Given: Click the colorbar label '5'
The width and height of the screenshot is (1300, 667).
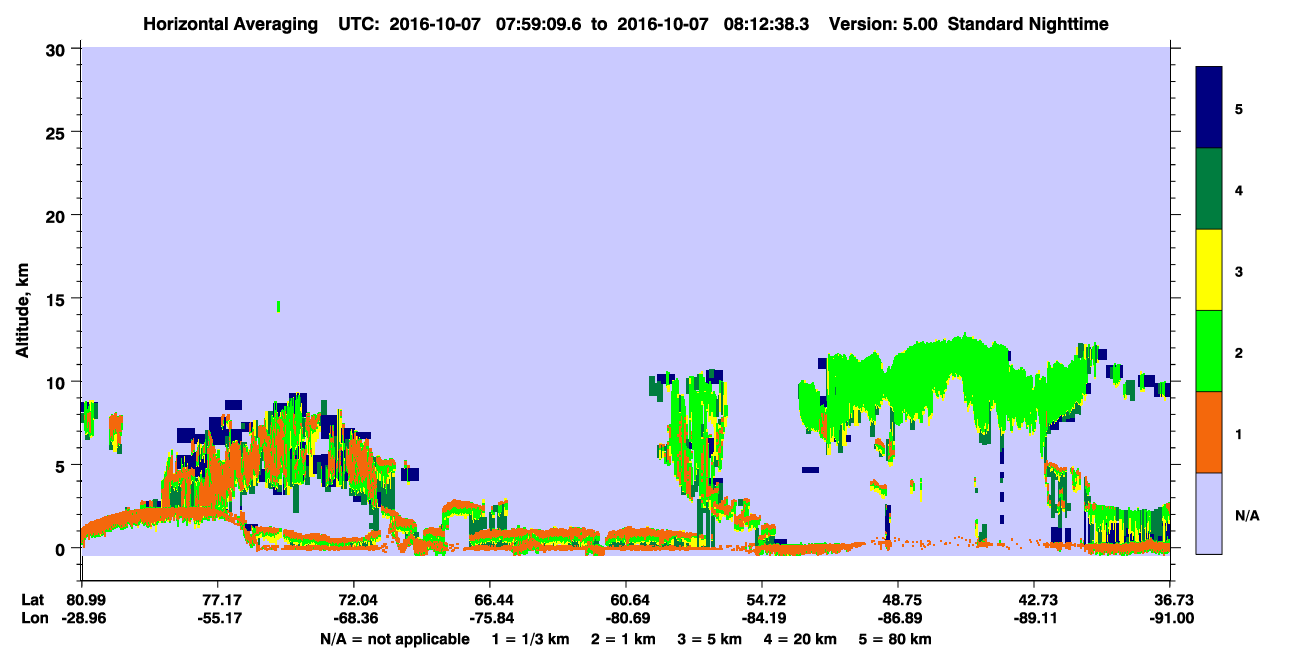Looking at the screenshot, I should pos(1238,108).
